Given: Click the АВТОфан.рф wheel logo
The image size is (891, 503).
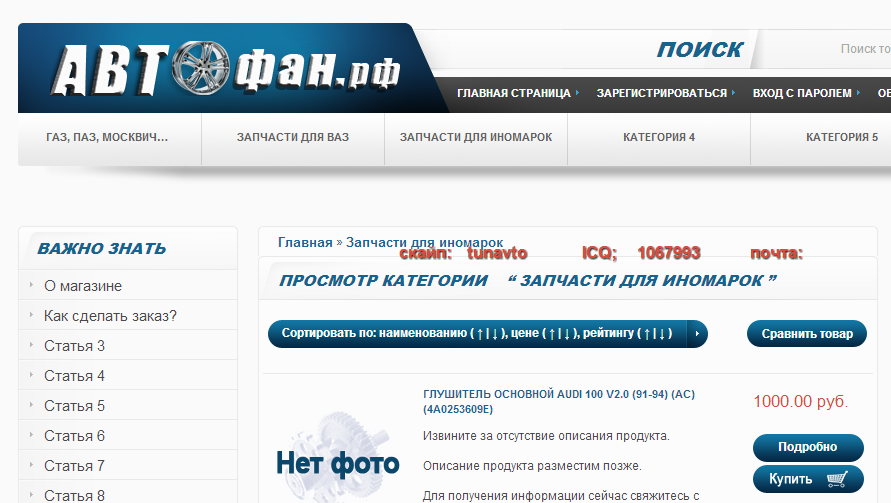Looking at the screenshot, I should click(226, 70).
